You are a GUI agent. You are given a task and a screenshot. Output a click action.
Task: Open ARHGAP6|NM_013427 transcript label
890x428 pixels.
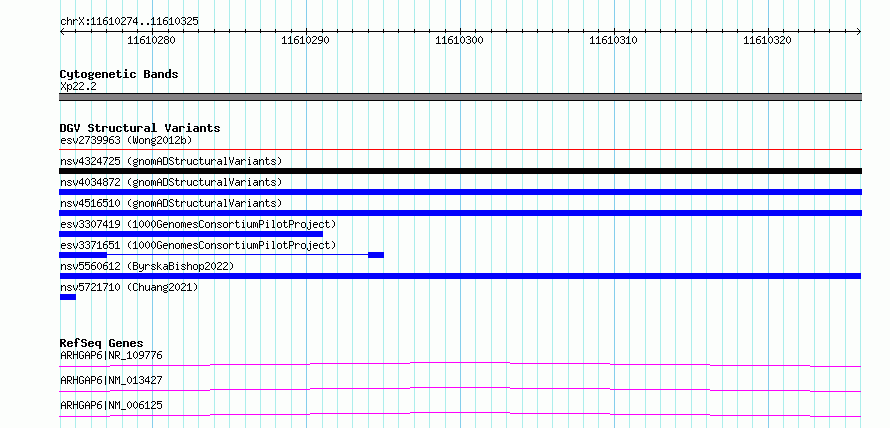tap(111, 380)
